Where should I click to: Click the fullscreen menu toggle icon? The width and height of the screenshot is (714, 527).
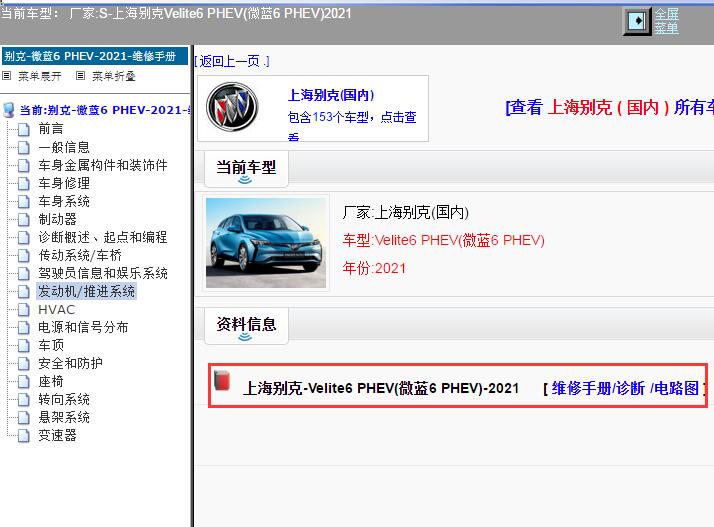pyautogui.click(x=638, y=21)
